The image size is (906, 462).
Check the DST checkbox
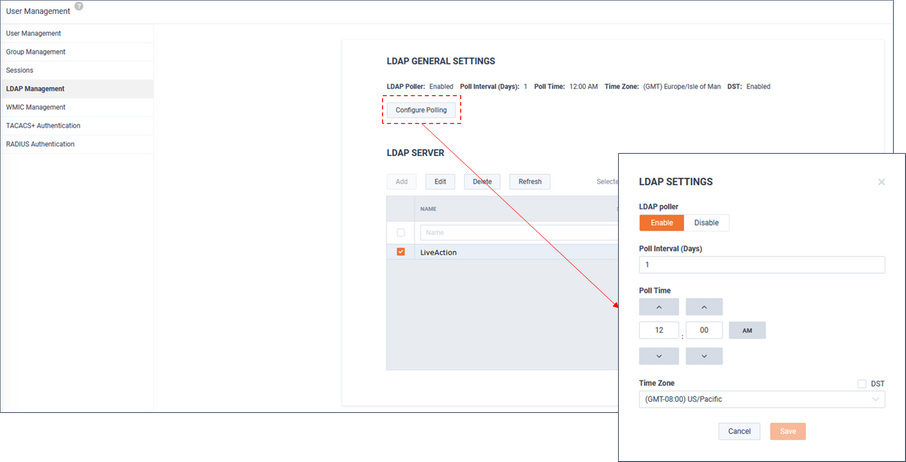[862, 383]
